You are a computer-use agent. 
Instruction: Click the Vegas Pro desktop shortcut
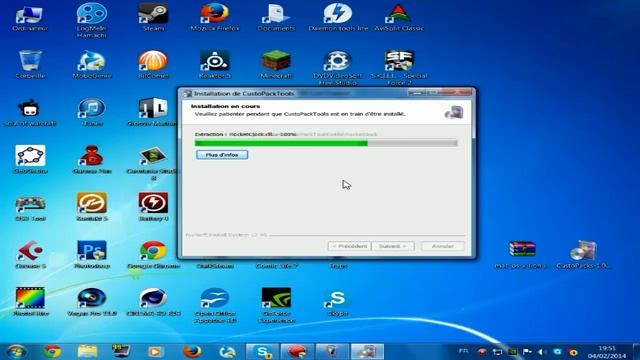coord(92,302)
